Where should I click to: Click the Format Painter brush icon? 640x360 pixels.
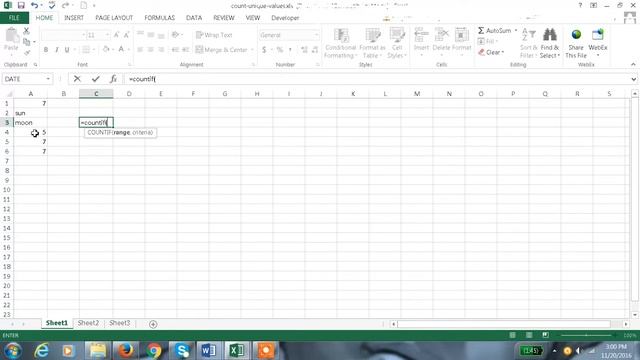pos(27,52)
